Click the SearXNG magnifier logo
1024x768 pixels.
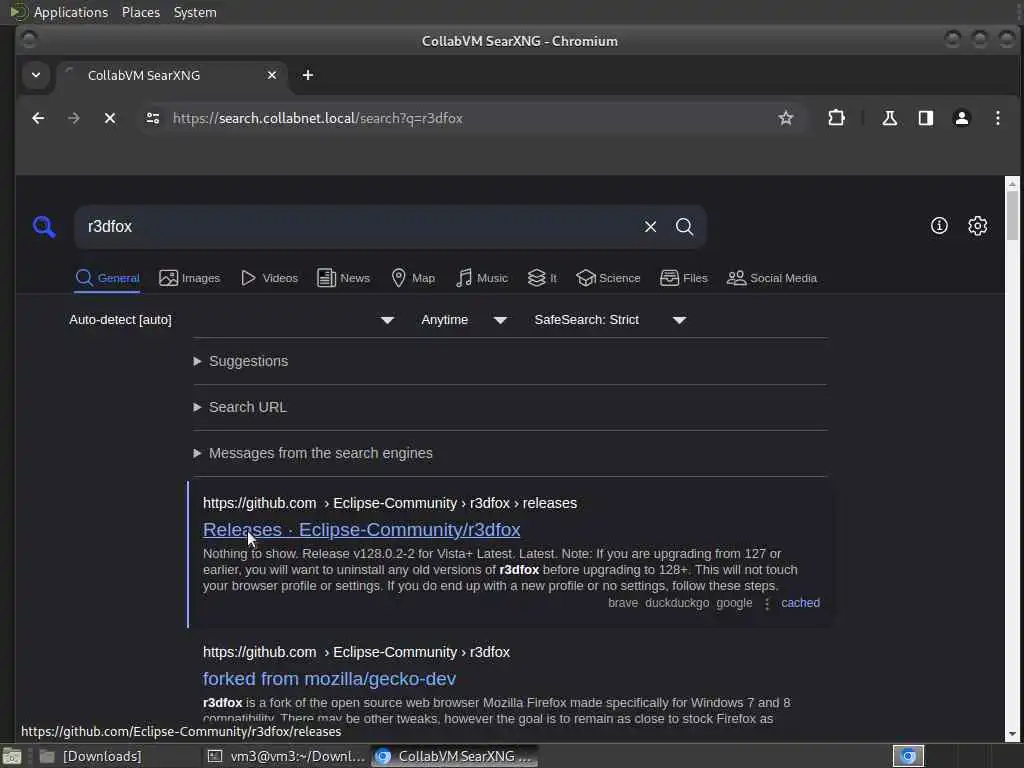click(44, 227)
